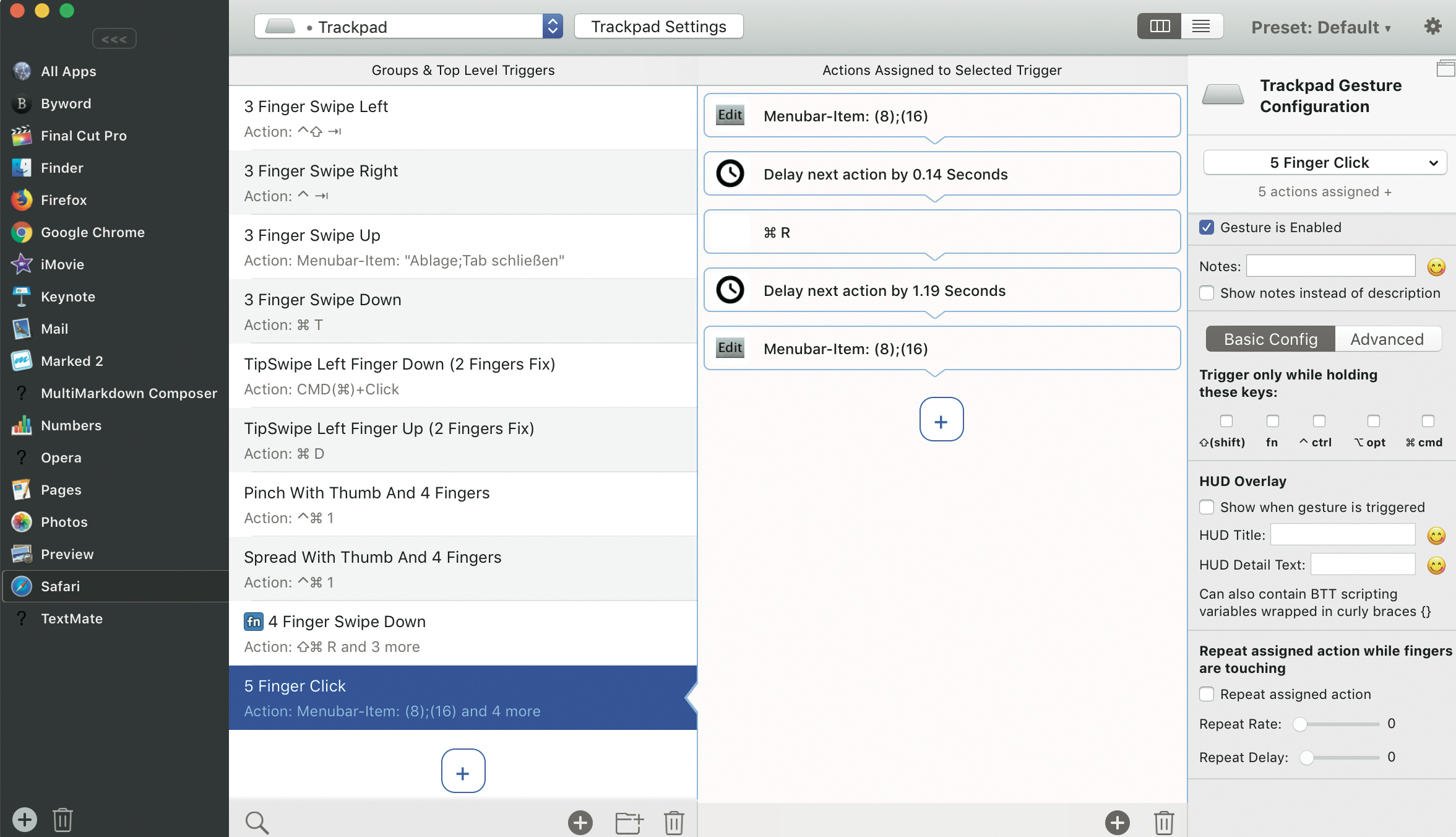Viewport: 1456px width, 837px height.
Task: Enable Show notes instead of description
Action: (x=1207, y=293)
